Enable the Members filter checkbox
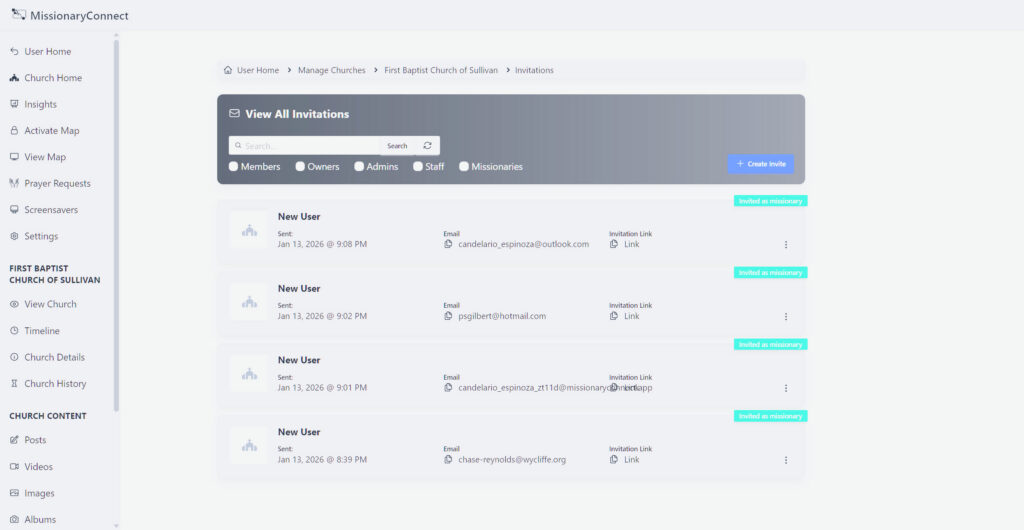 [234, 167]
